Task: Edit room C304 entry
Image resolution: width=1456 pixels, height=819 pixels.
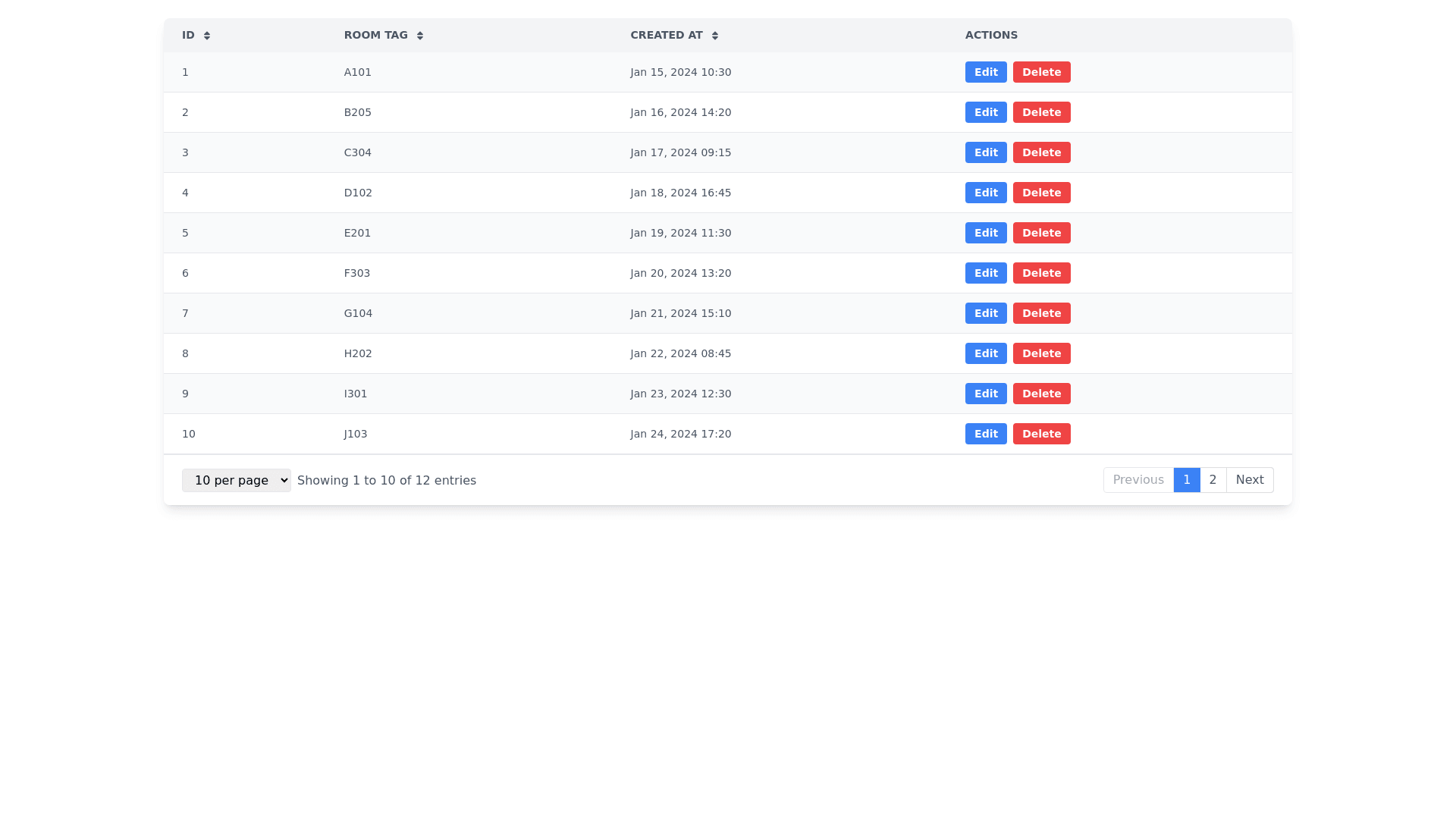Action: coord(985,152)
